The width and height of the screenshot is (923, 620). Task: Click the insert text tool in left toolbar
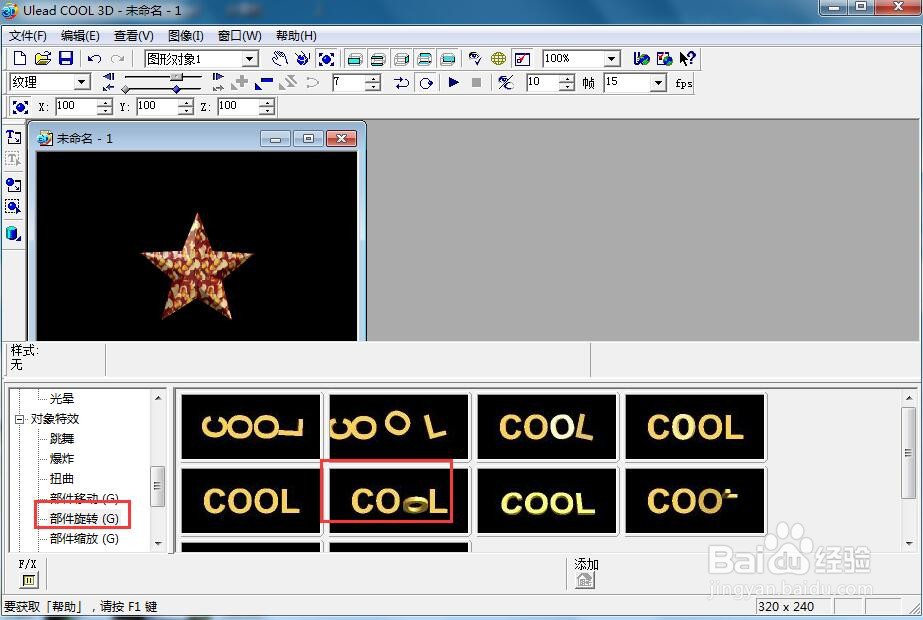pos(14,137)
